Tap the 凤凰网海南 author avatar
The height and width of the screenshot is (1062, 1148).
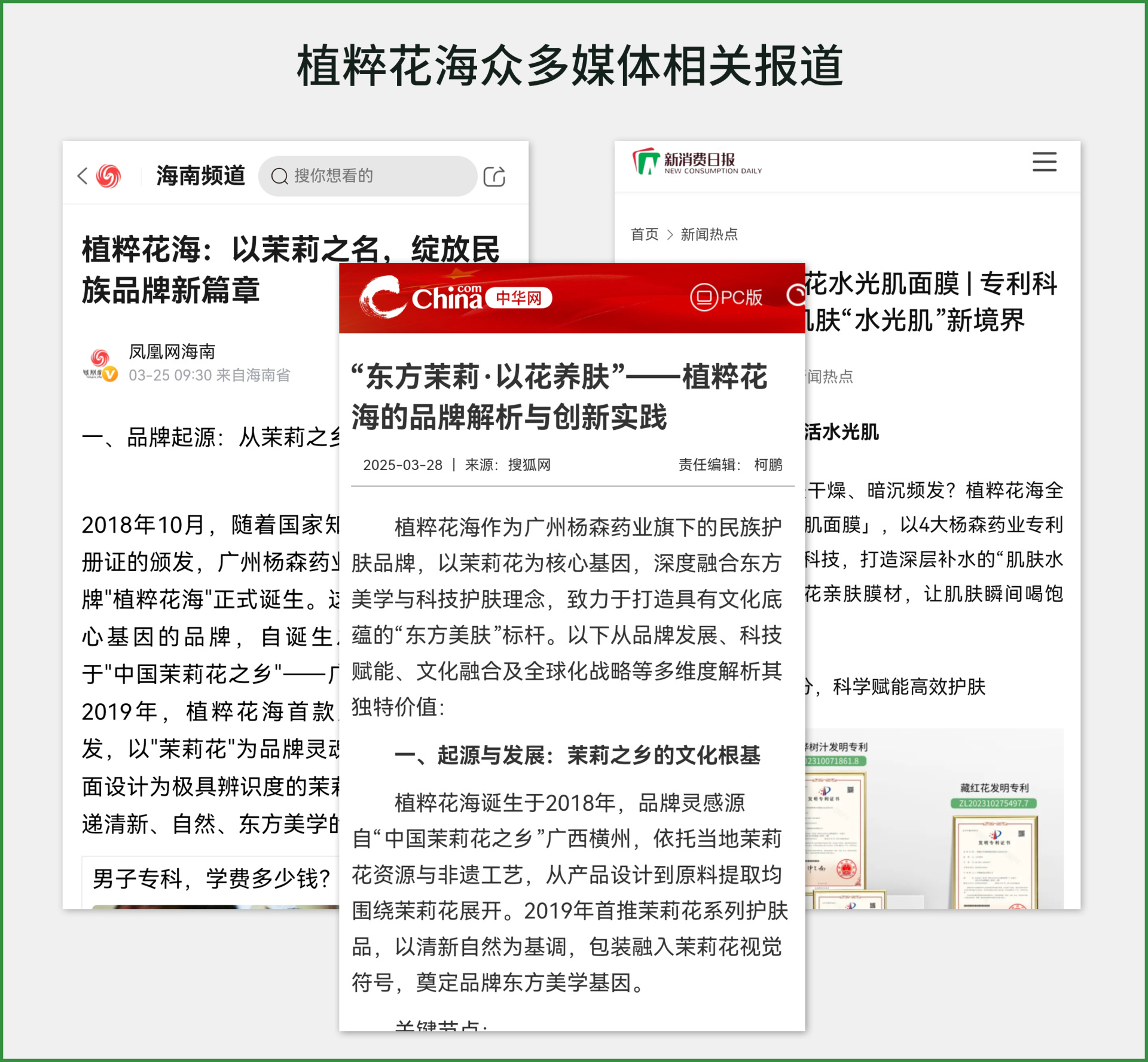coord(100,364)
